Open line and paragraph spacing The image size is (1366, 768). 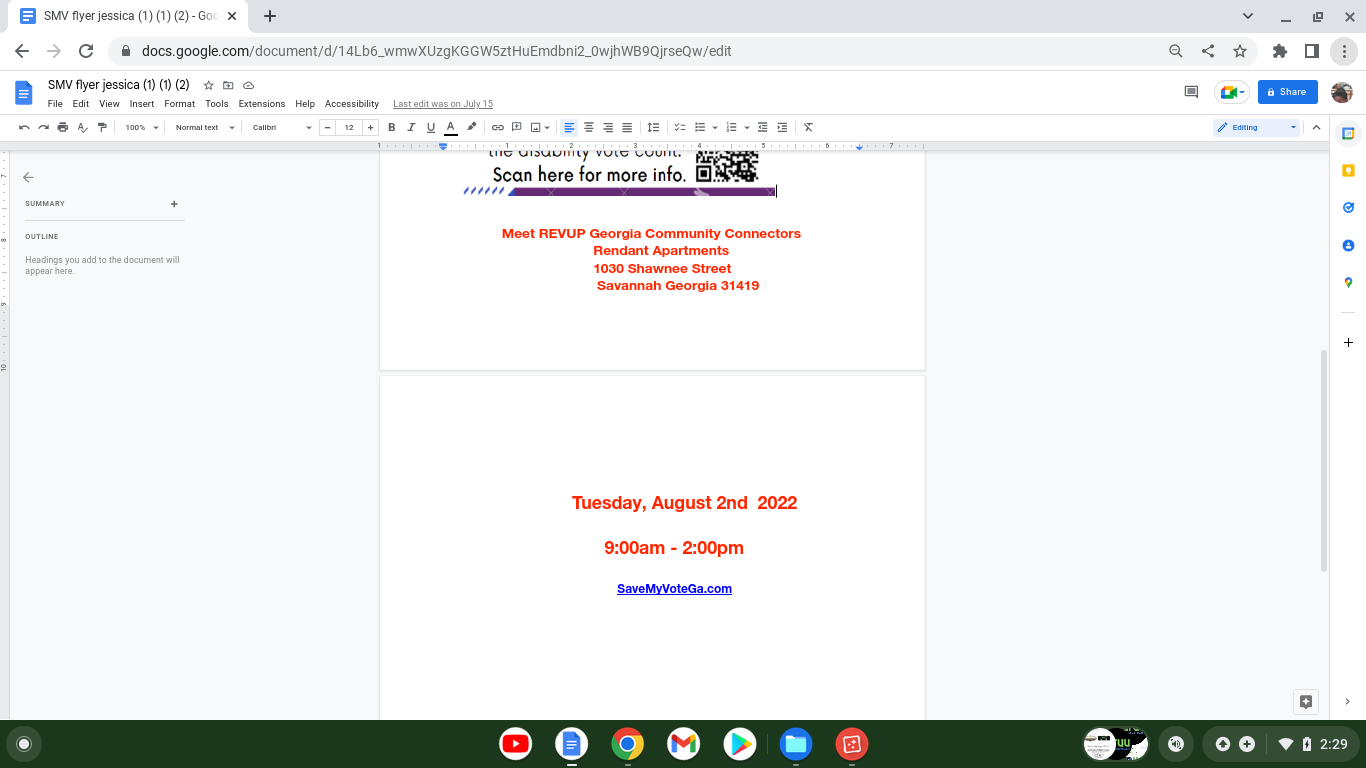click(653, 127)
